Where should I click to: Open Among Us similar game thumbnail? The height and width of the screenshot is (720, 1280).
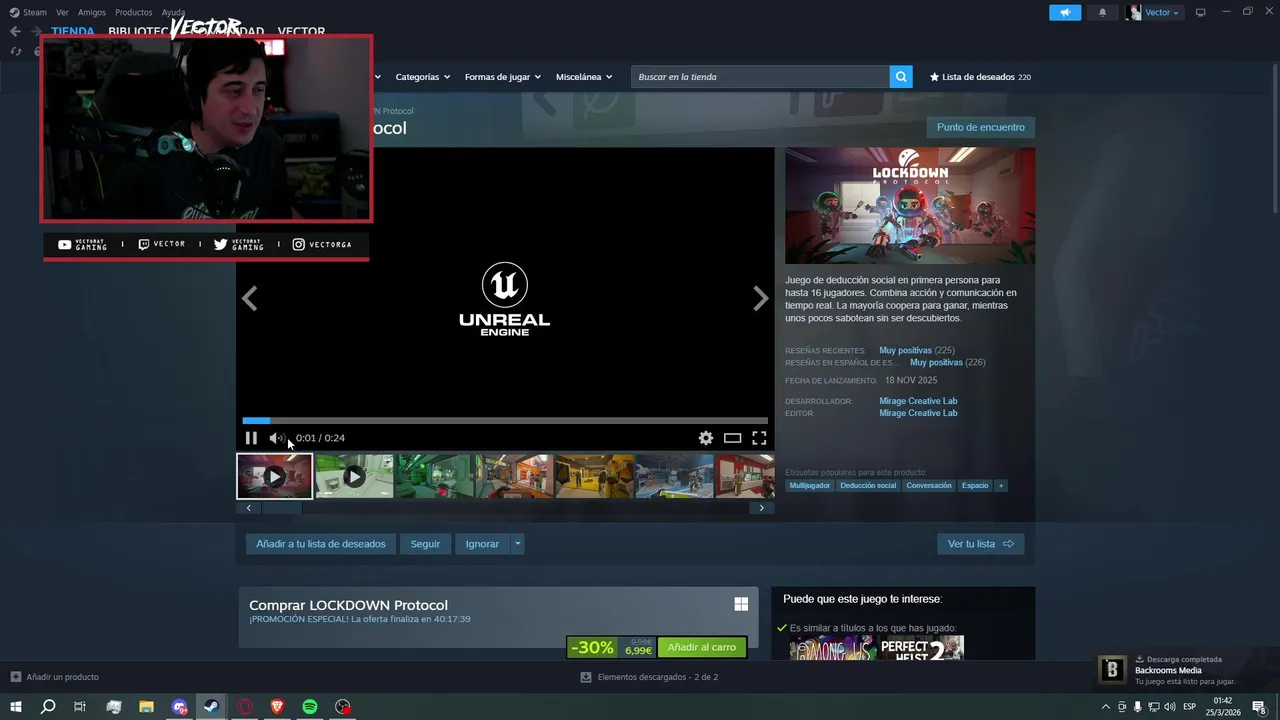[x=832, y=648]
